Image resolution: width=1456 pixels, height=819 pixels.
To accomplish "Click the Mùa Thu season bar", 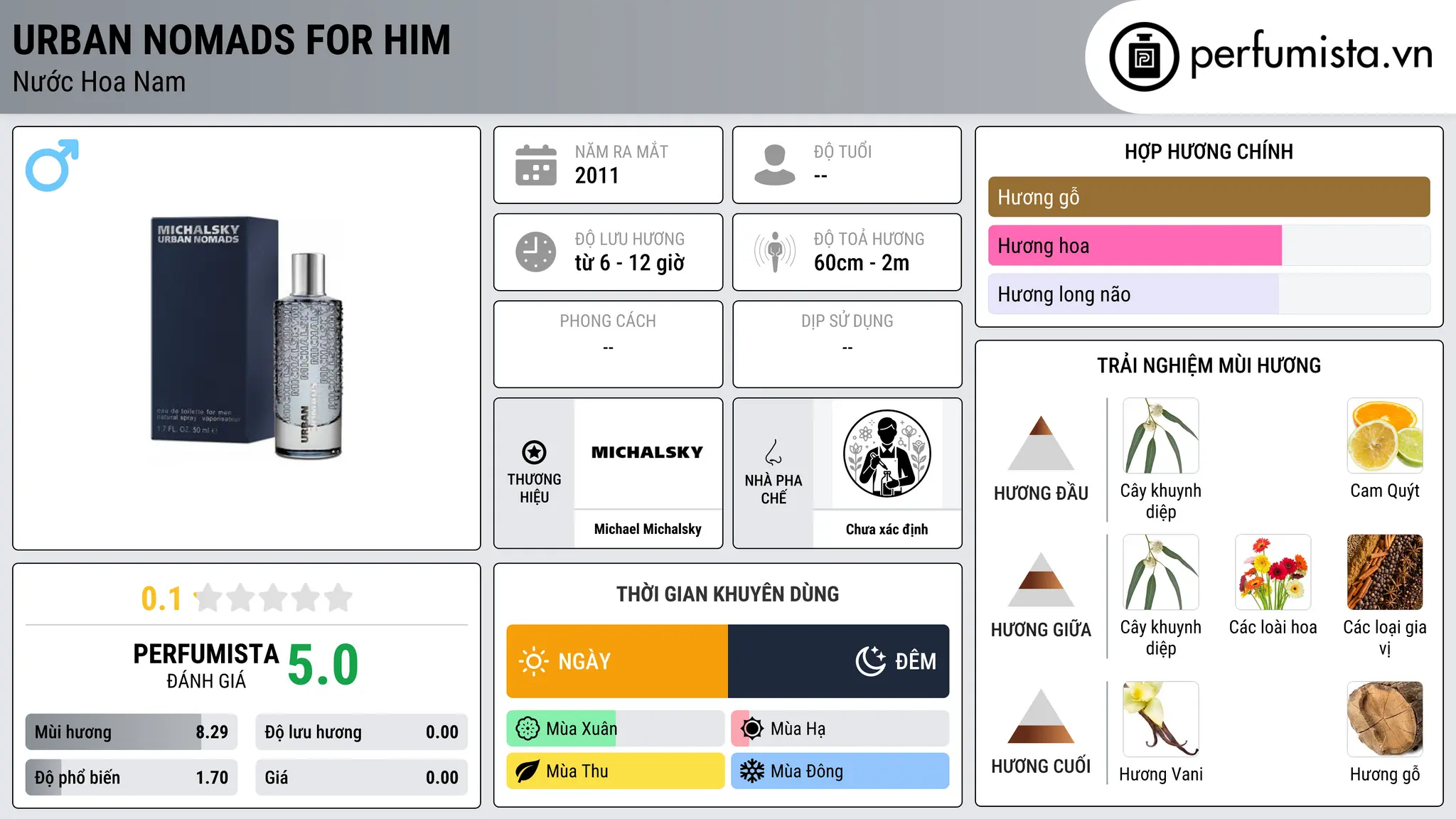I will [x=616, y=771].
